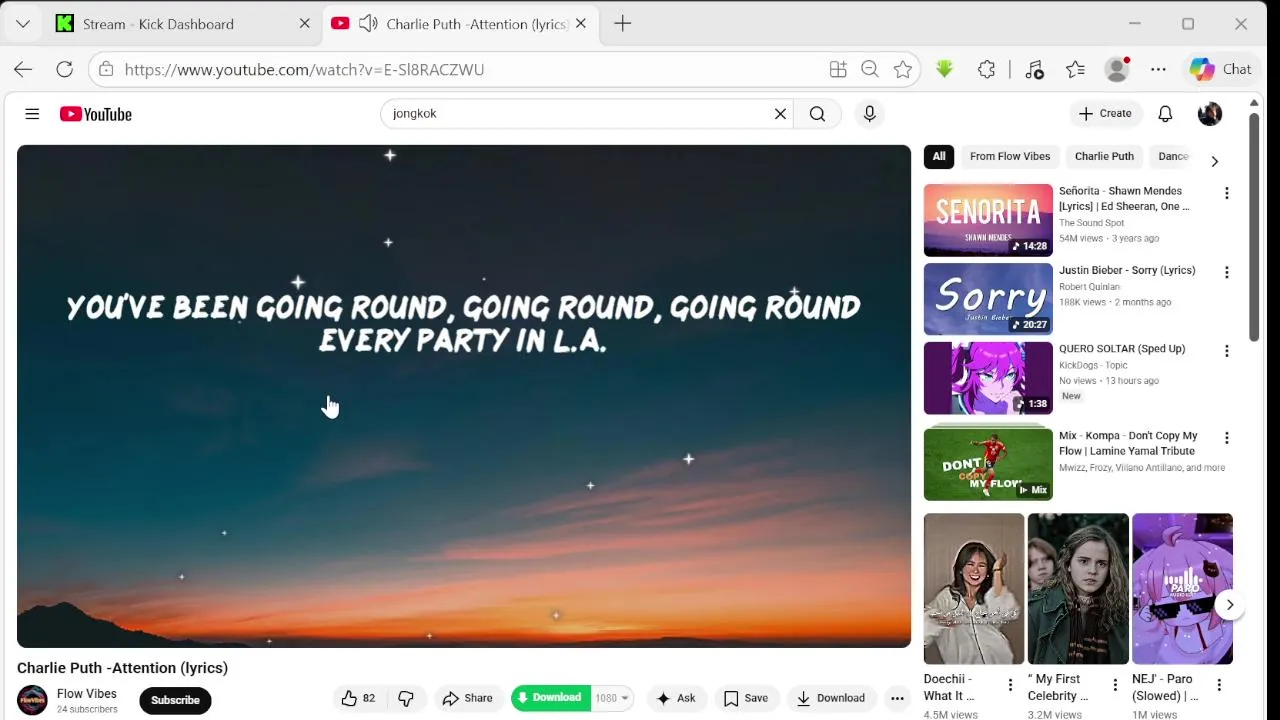1280x720 pixels.
Task: Subscribe to Flow Vibes channel
Action: pos(175,700)
